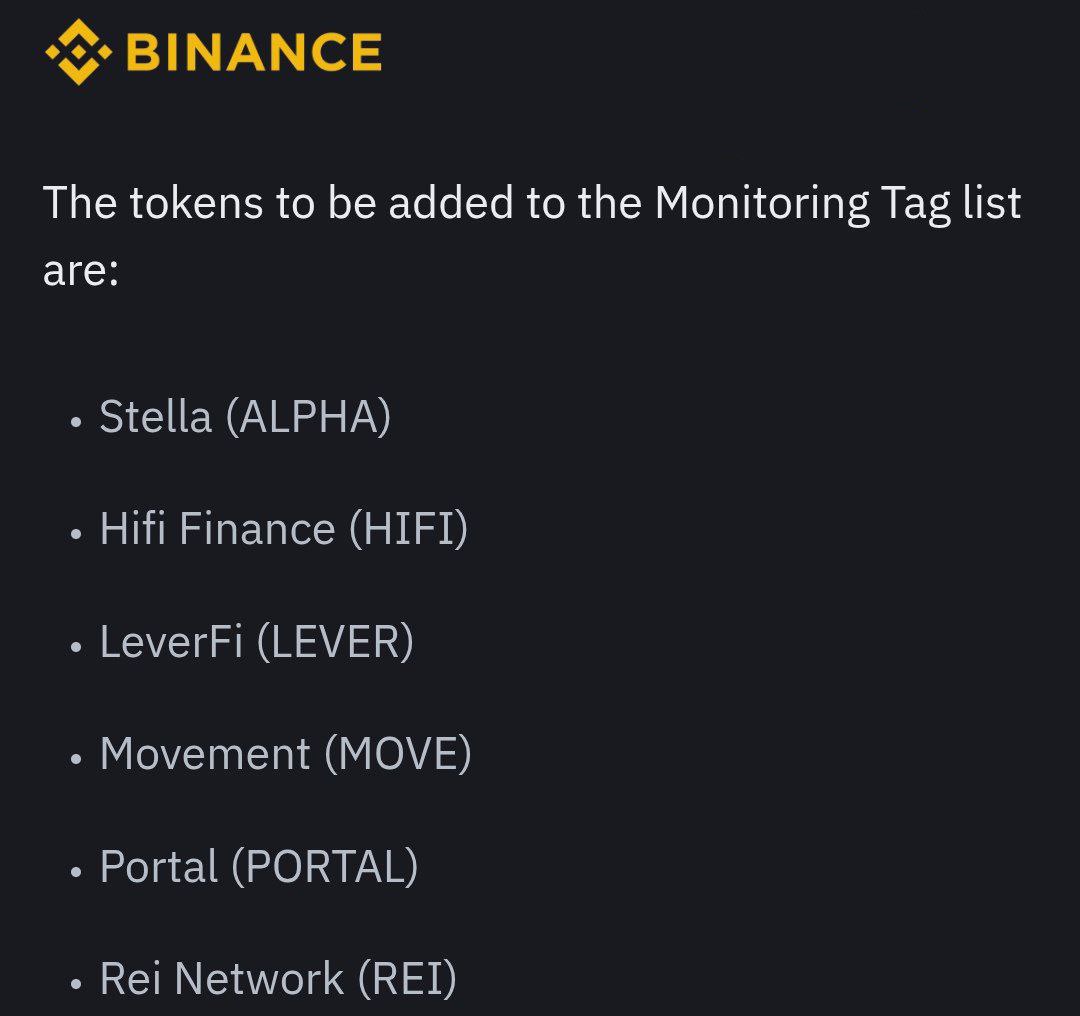This screenshot has width=1080, height=1016.
Task: Click the word Stella in the list
Action: [156, 417]
